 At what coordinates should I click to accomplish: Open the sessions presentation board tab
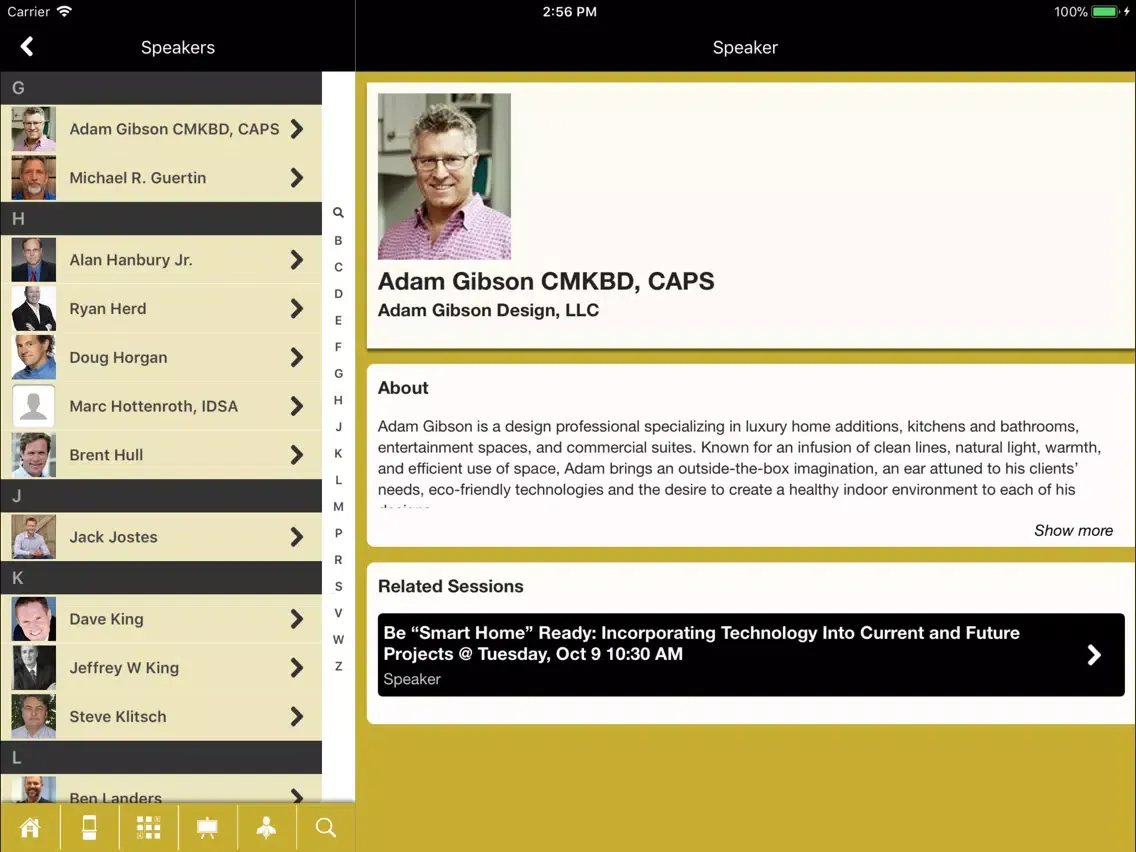tap(207, 827)
